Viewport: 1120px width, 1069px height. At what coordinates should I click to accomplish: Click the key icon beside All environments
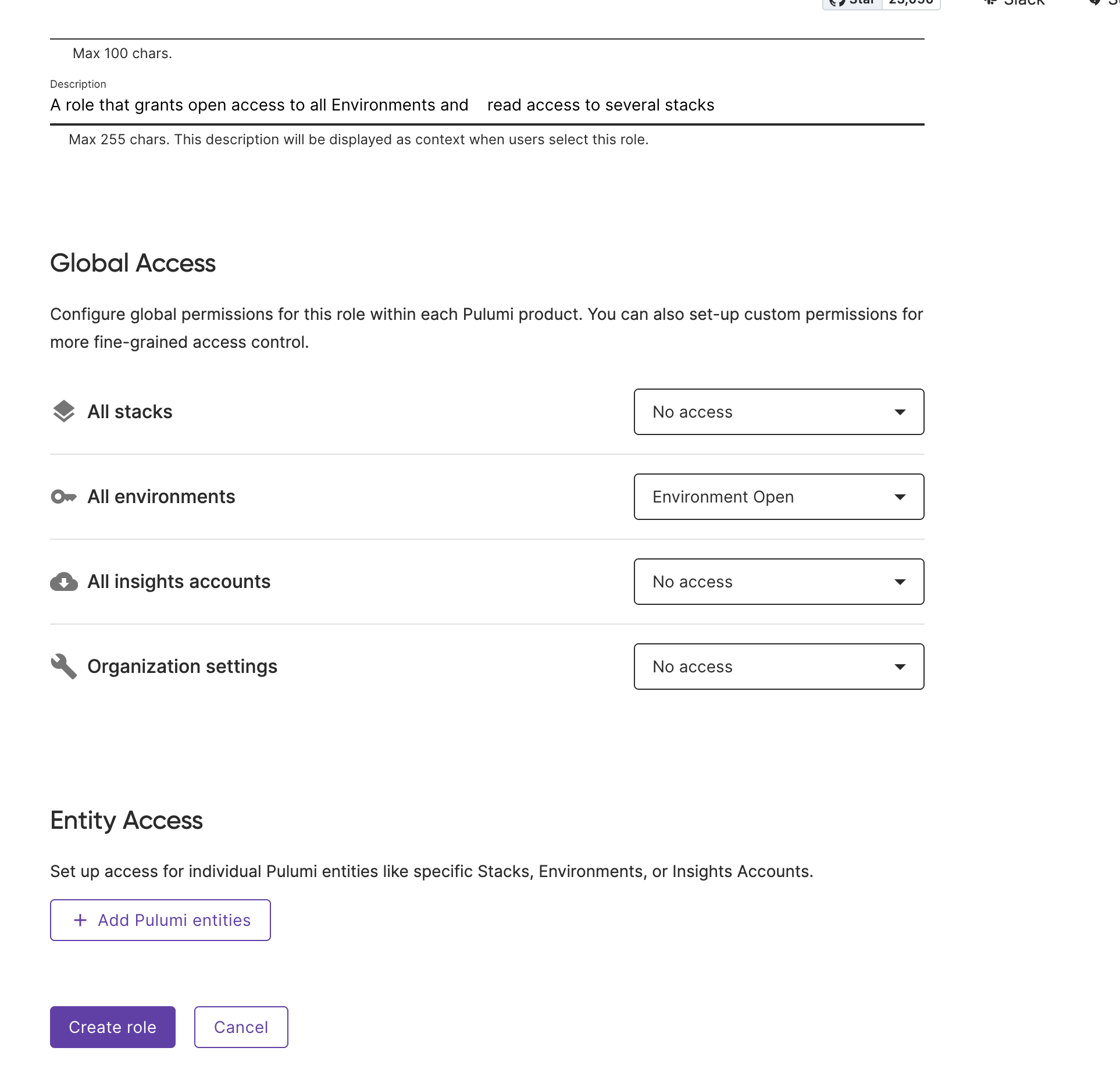point(63,497)
